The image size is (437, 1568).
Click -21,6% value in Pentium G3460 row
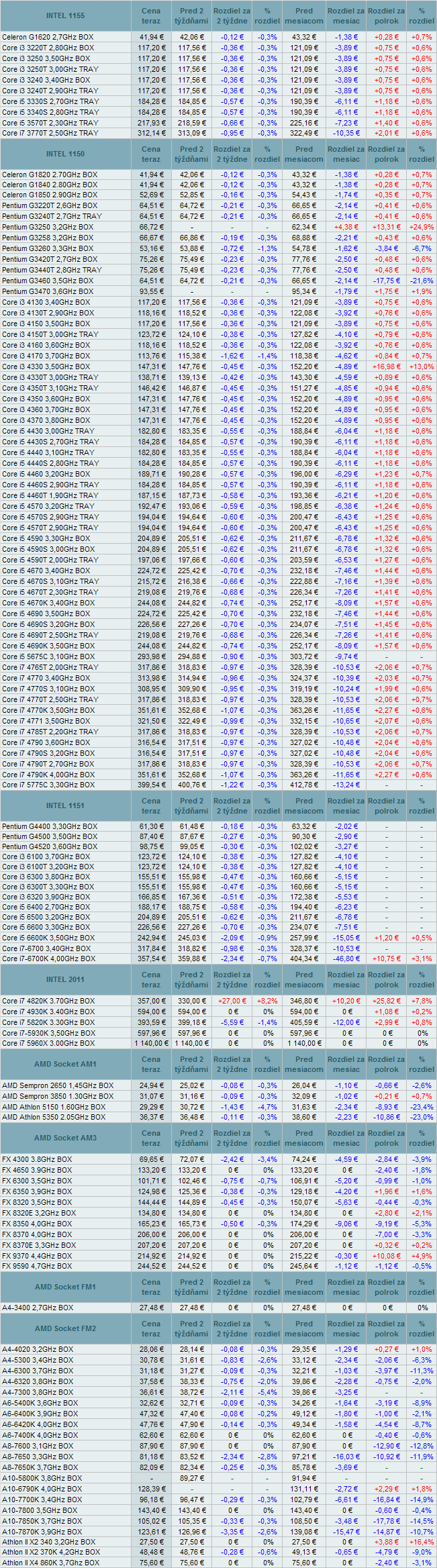click(x=422, y=281)
